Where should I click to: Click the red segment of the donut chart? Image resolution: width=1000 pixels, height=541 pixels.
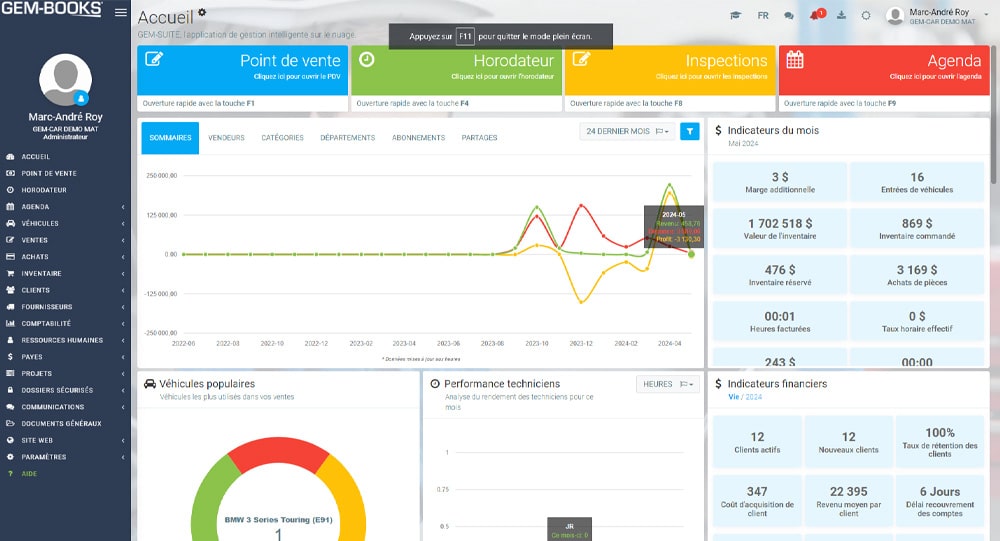click(x=278, y=453)
